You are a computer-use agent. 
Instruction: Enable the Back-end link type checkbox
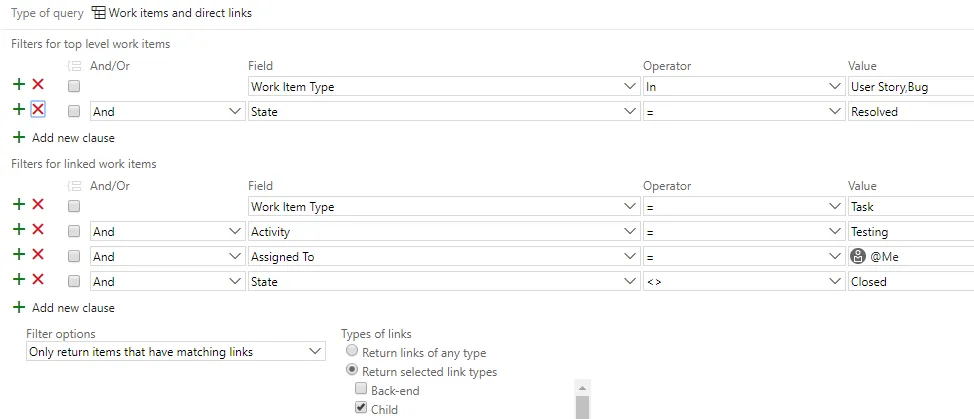[362, 390]
